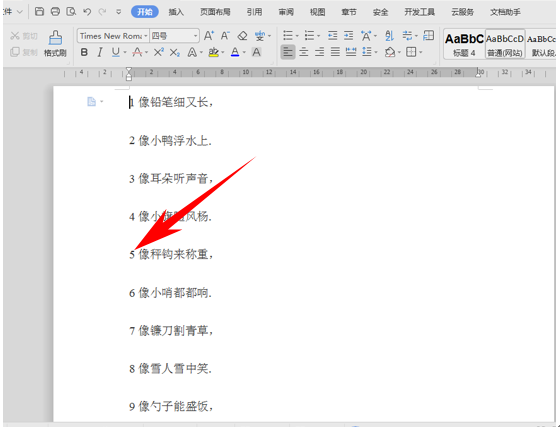Click the 剪切 cut button
Image resolution: width=560 pixels, height=427 pixels.
tap(24, 36)
